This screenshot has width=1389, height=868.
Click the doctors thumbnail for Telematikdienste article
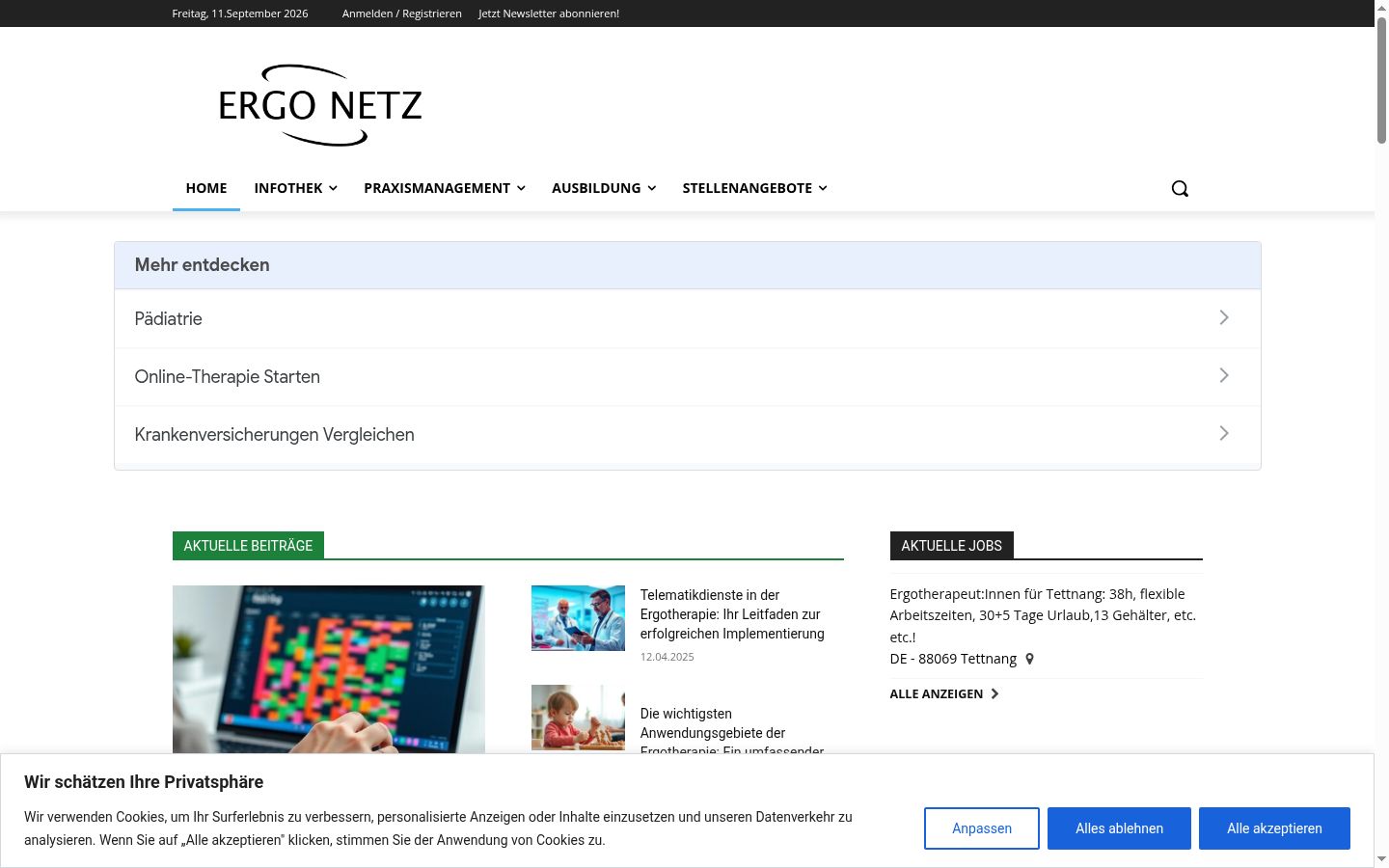coord(578,618)
